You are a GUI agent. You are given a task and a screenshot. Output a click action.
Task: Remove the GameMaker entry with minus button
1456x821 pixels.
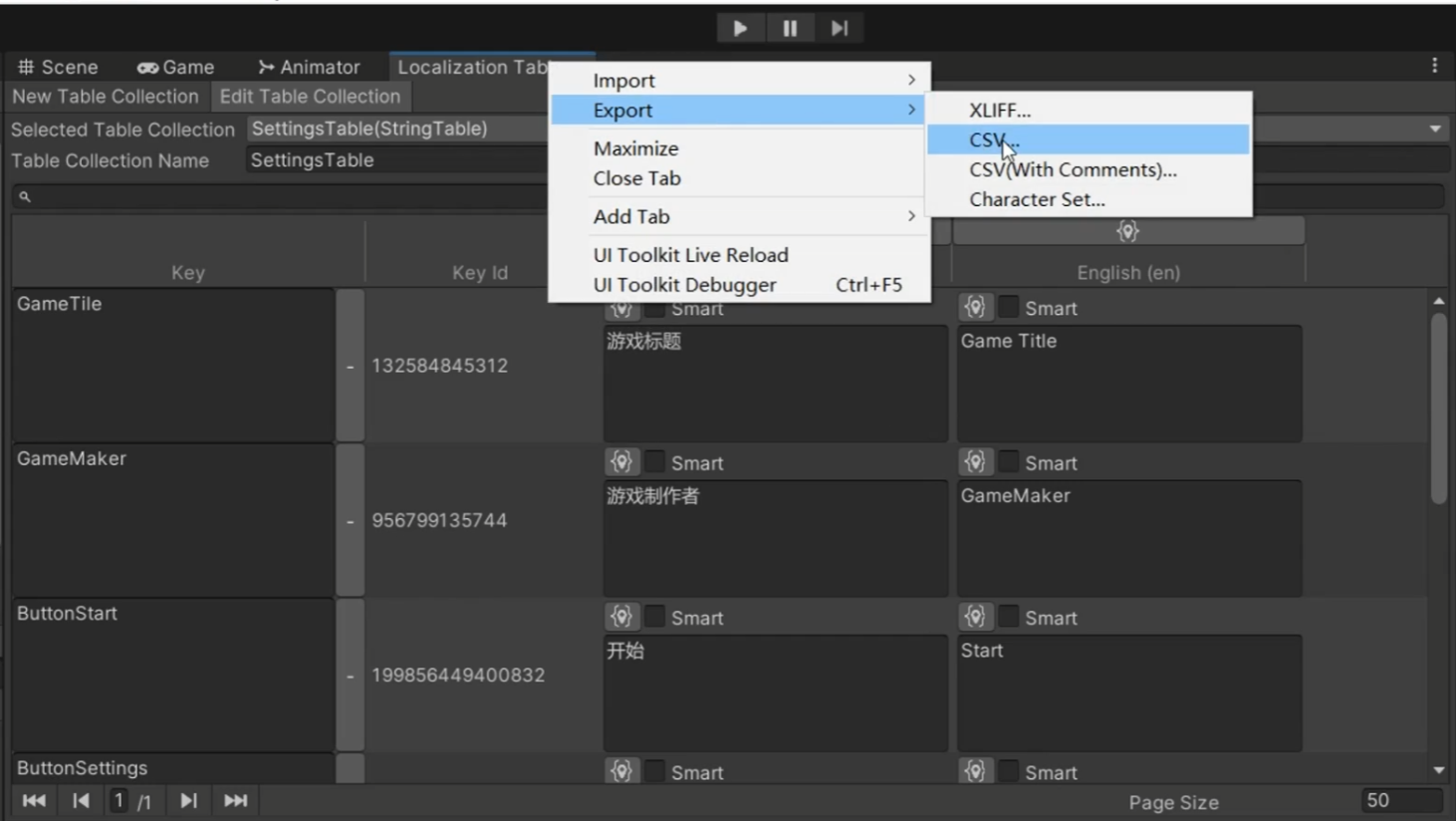[350, 521]
